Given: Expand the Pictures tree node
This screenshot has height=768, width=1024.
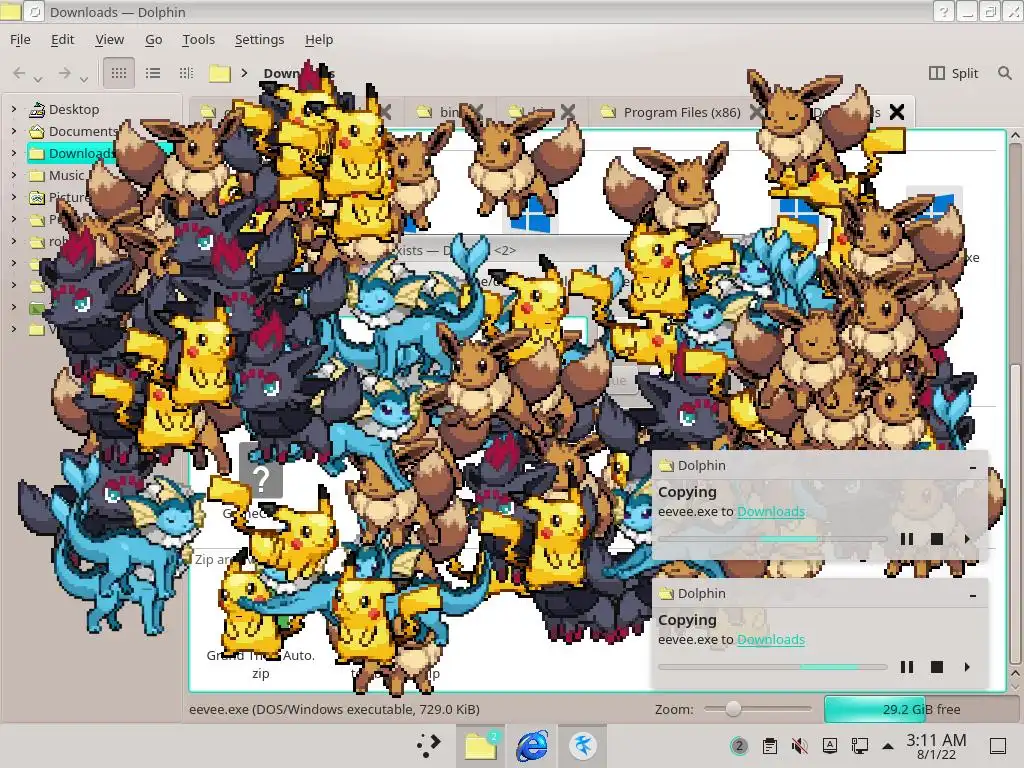Looking at the screenshot, I should point(14,197).
